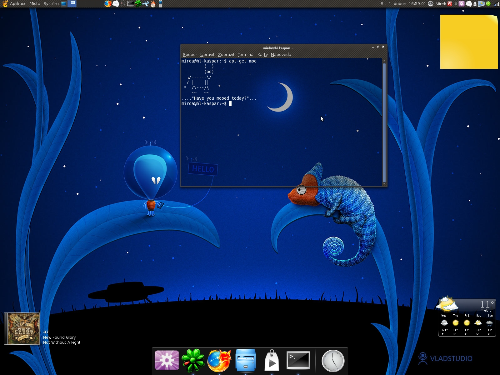Open the terminal icon in the dock
The width and height of the screenshot is (500, 375).
(298, 360)
